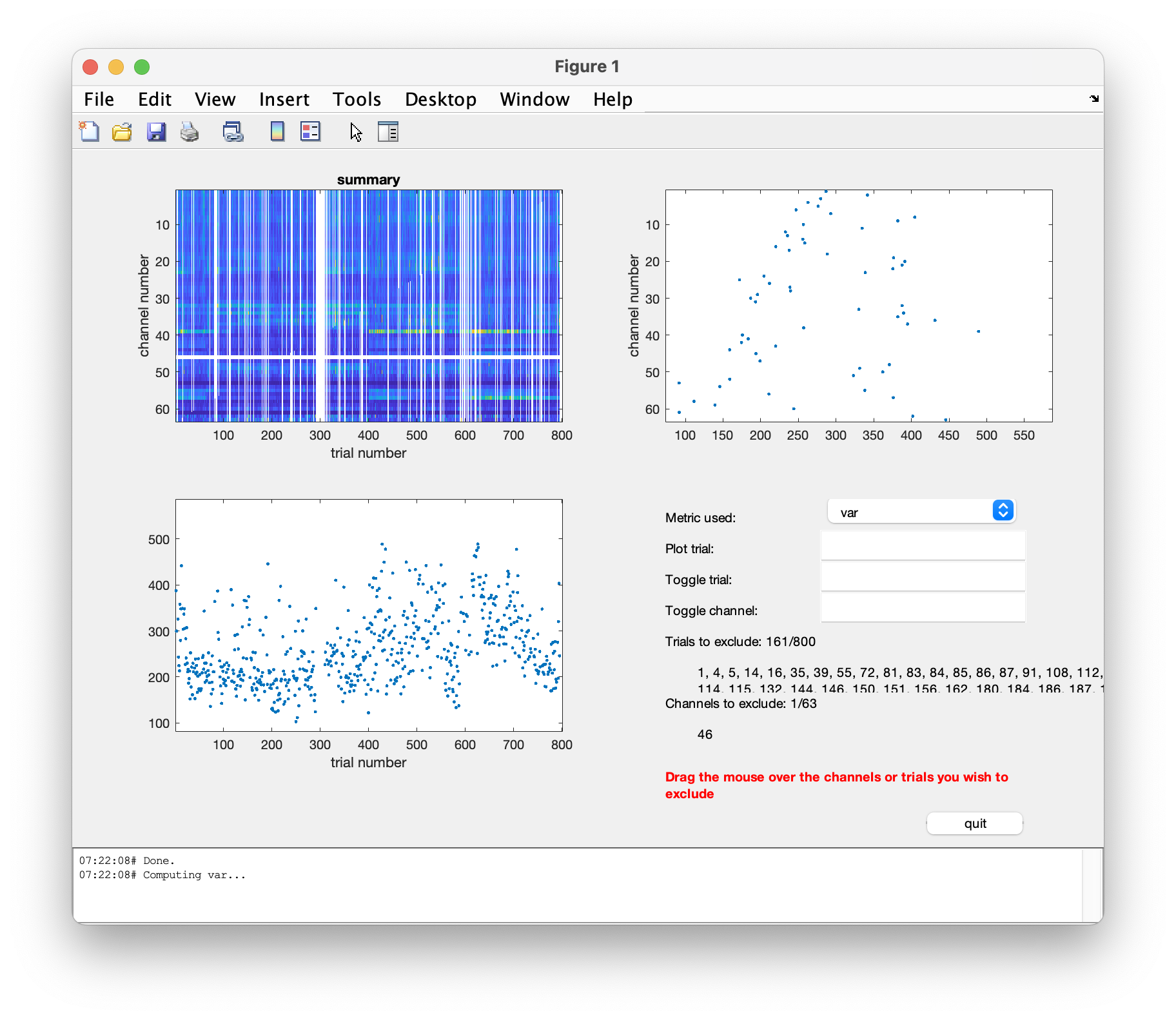Image resolution: width=1176 pixels, height=1020 pixels.
Task: Maximize the Figure 1 window
Action: pos(142,67)
